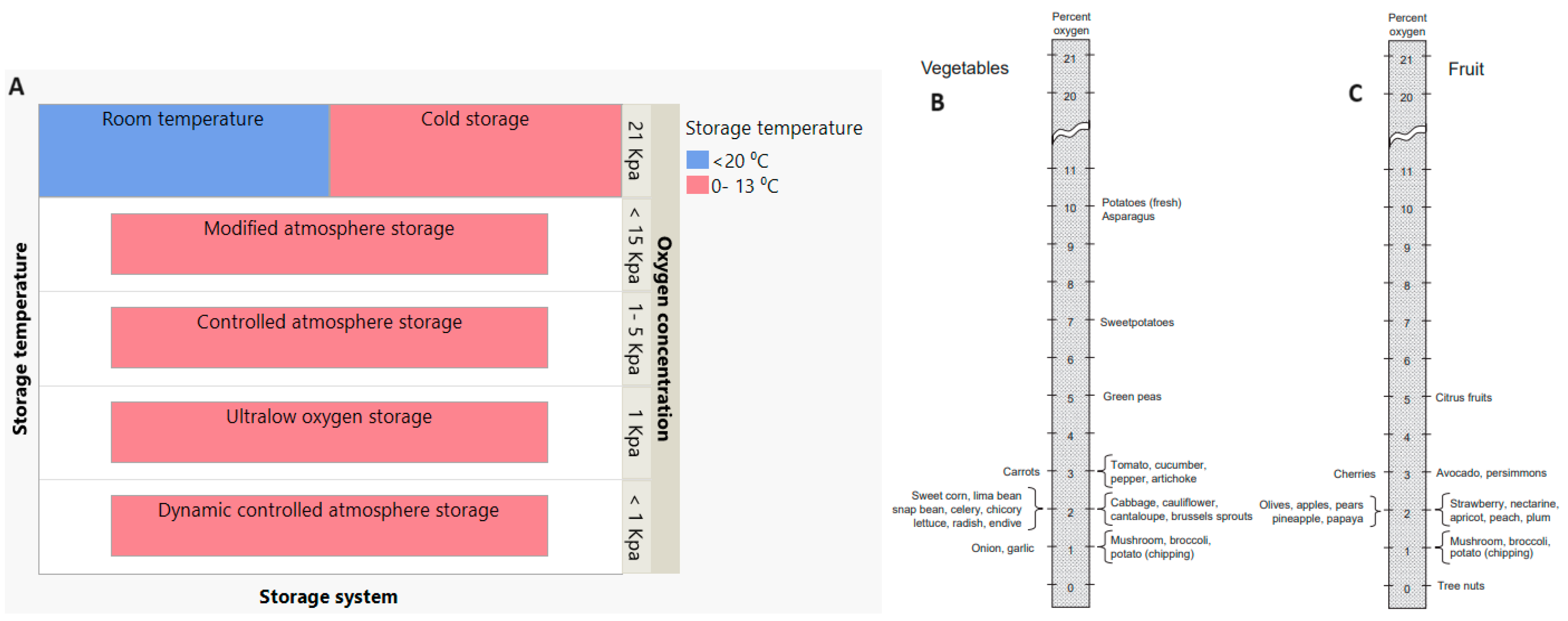Select the Dynamic controlled atmosphere storage bar

329,525
